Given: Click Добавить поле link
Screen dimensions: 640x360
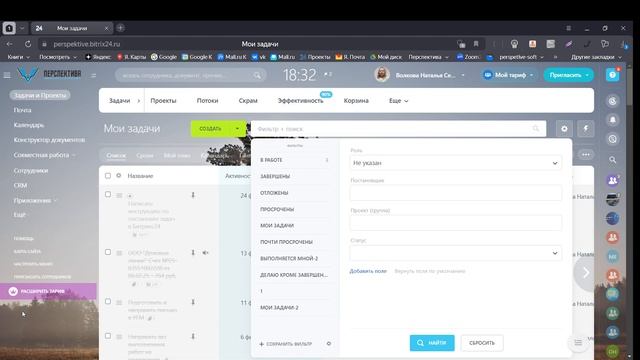Looking at the screenshot, I should pos(368,271).
